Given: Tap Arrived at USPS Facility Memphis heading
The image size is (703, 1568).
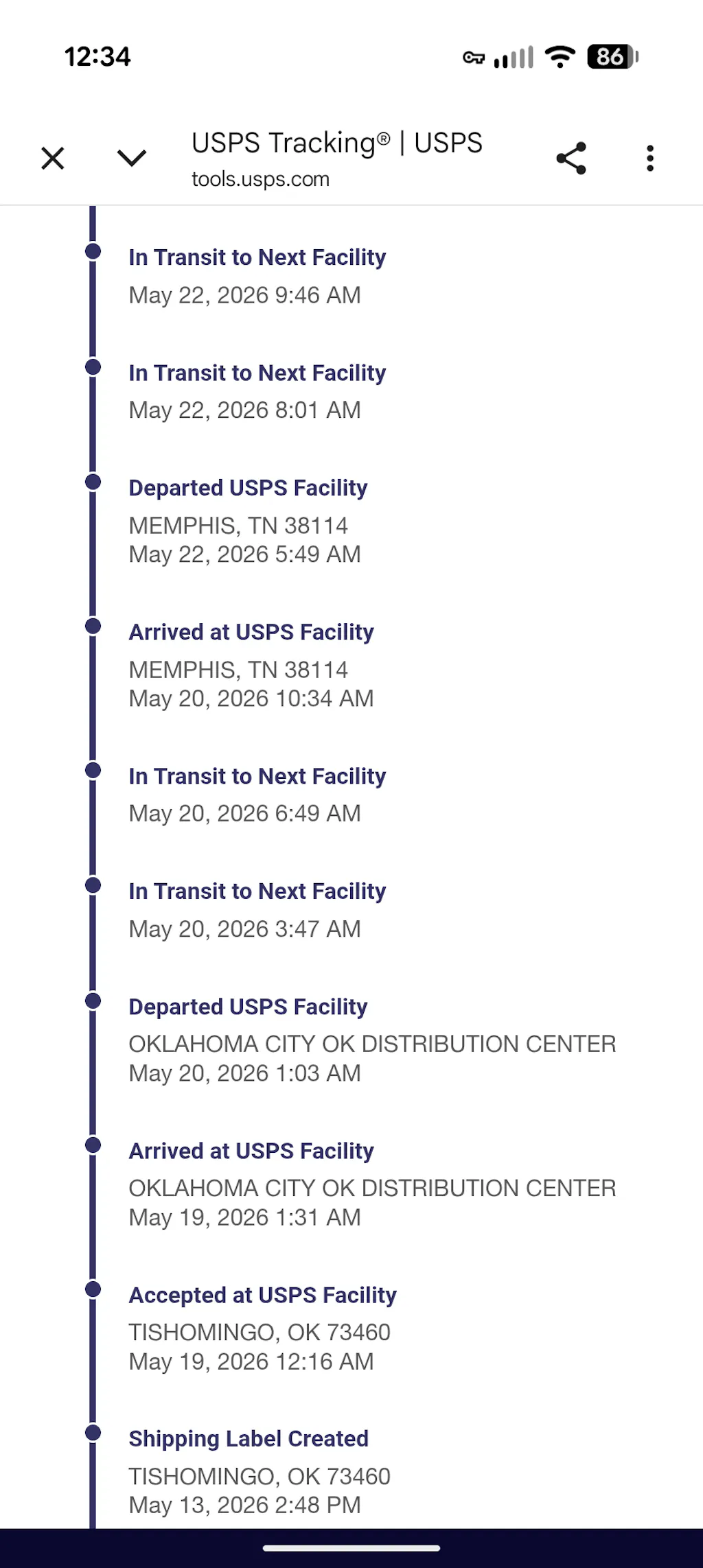Looking at the screenshot, I should (x=251, y=632).
